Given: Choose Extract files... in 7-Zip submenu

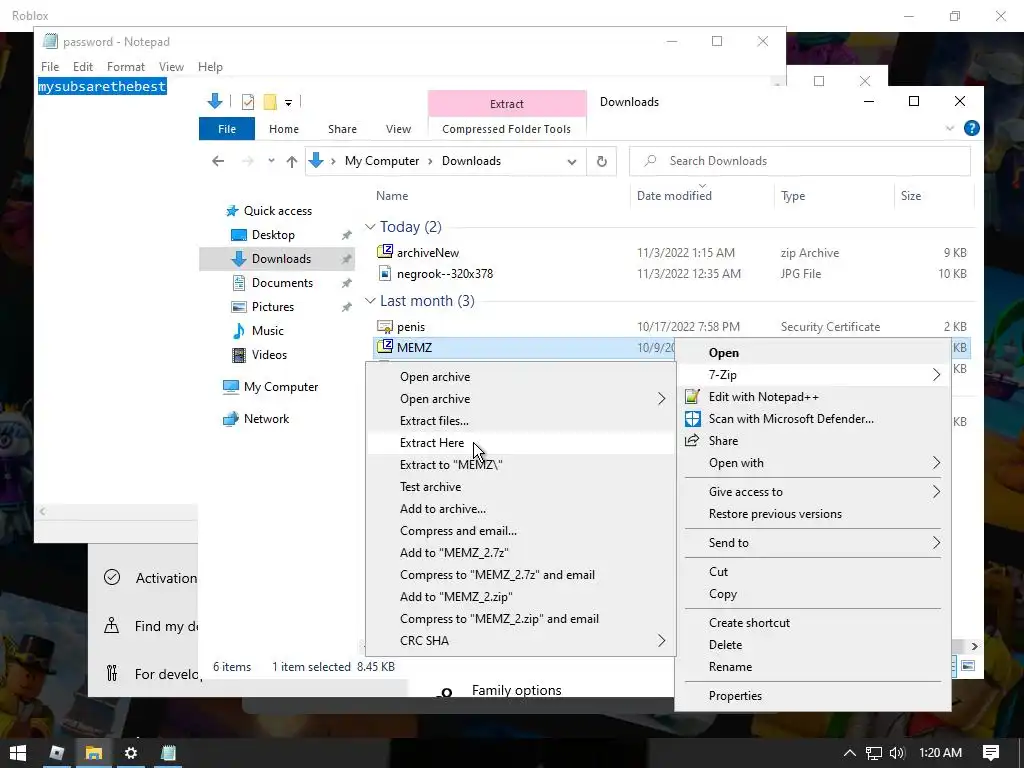Looking at the screenshot, I should point(434,421).
